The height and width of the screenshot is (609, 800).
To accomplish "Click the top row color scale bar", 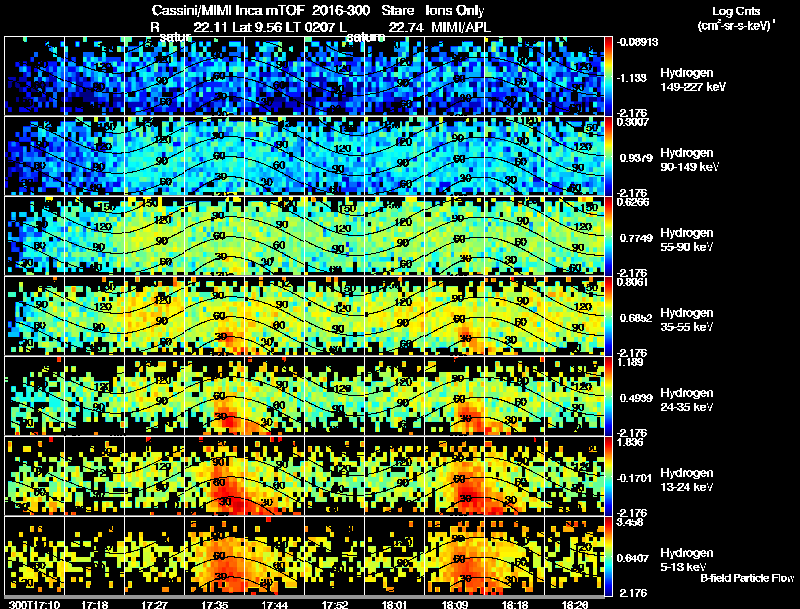I will tap(608, 76).
